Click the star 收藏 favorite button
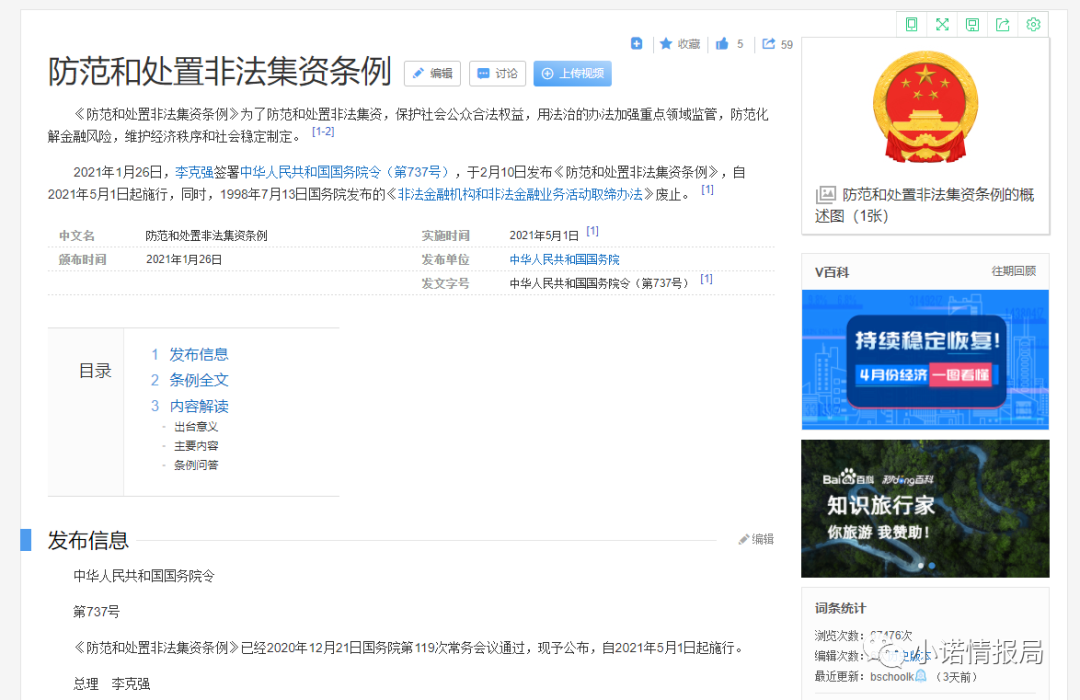Screen dimensions: 1080x700 pyautogui.click(x=680, y=44)
